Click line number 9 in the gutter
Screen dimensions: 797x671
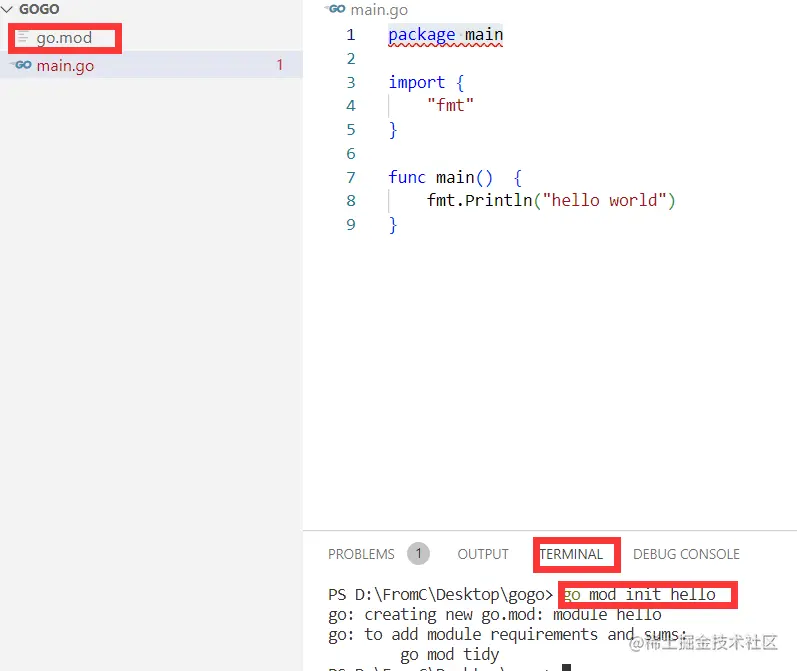[x=351, y=225]
